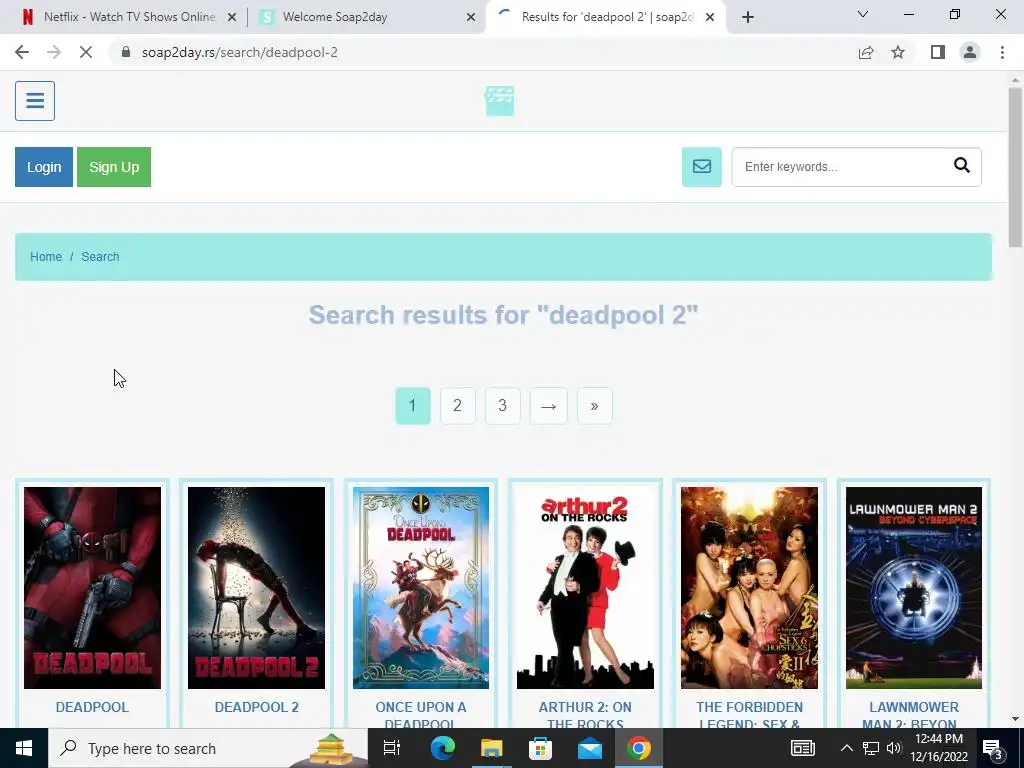Click the page vertical scrollbar thumb
Image resolution: width=1024 pixels, height=768 pixels.
click(1015, 167)
